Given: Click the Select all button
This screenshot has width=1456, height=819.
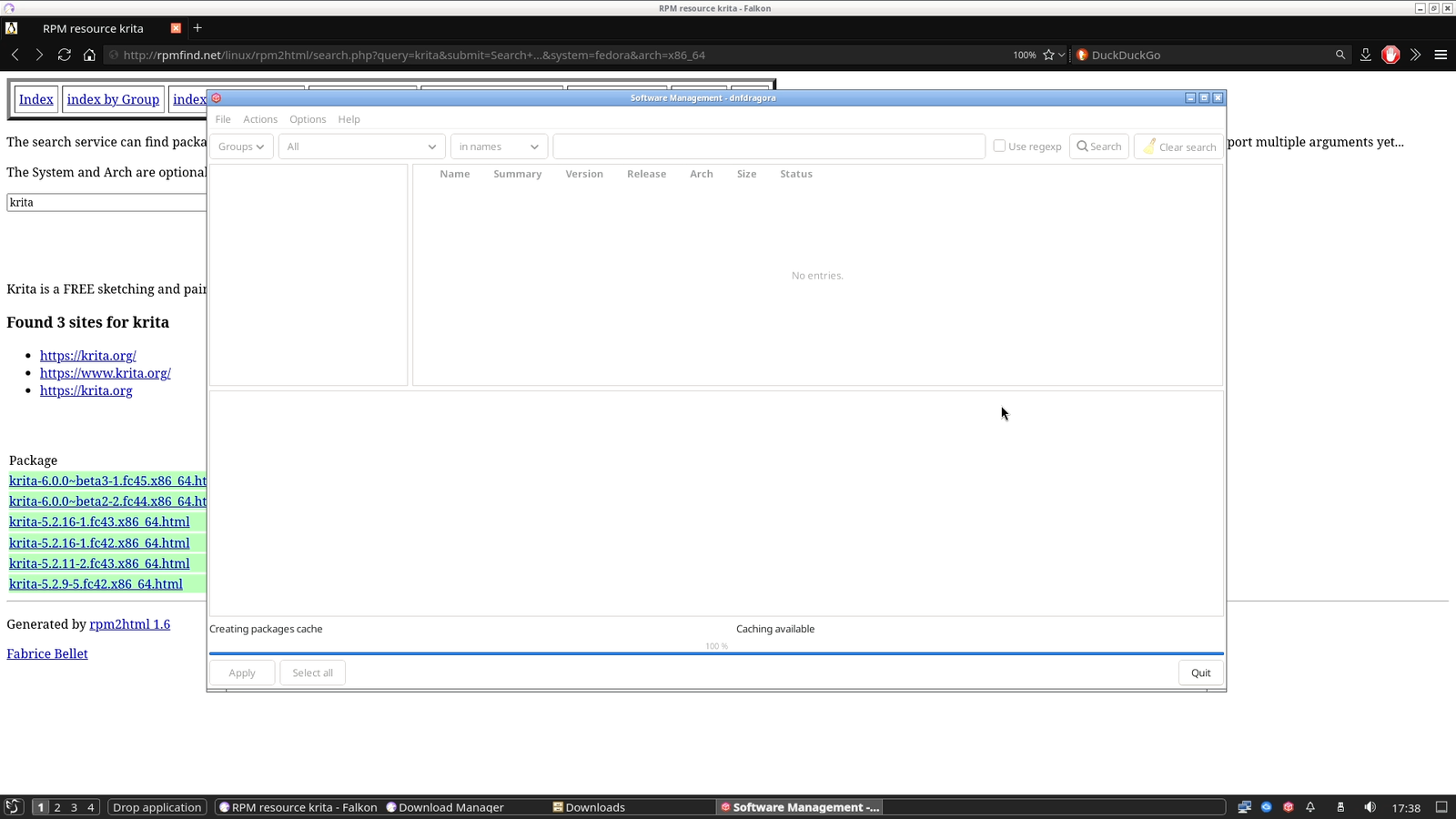Looking at the screenshot, I should click(x=312, y=672).
